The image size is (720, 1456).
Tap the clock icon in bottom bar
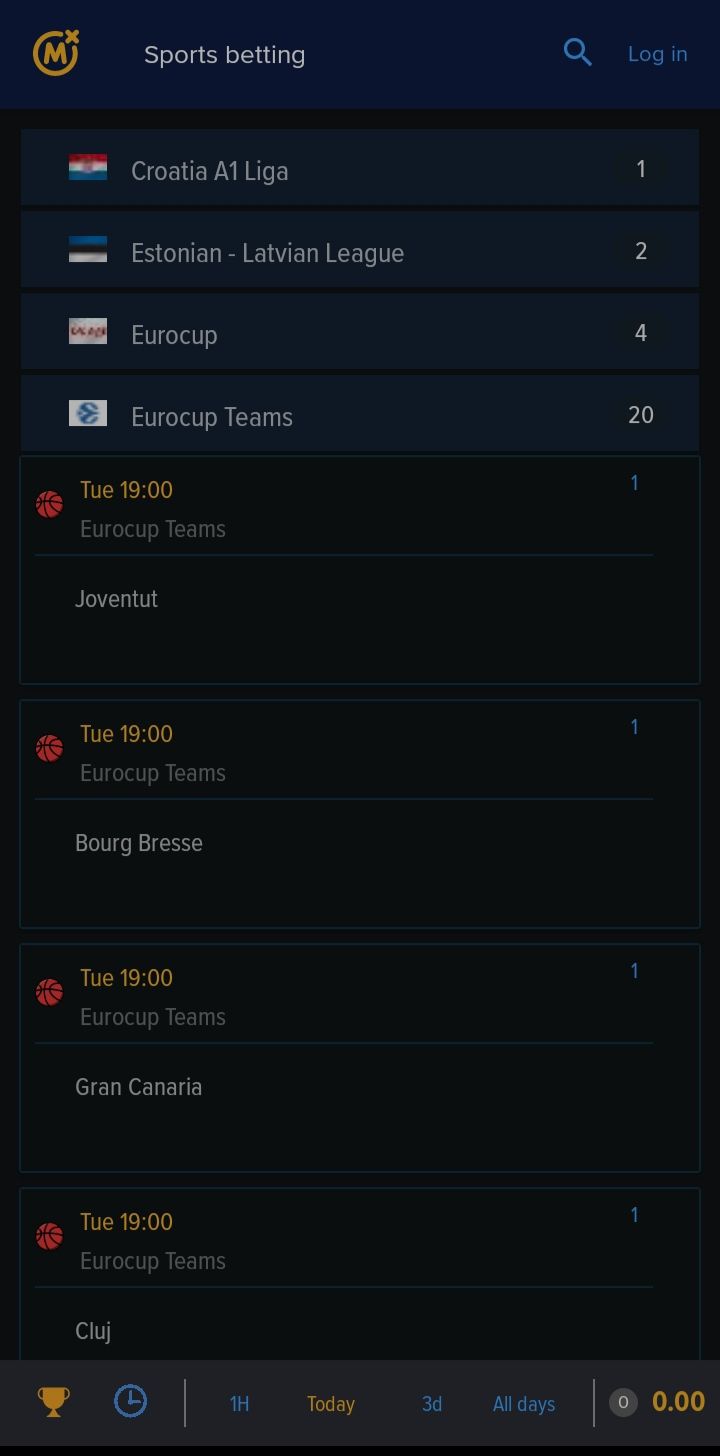tap(131, 1401)
